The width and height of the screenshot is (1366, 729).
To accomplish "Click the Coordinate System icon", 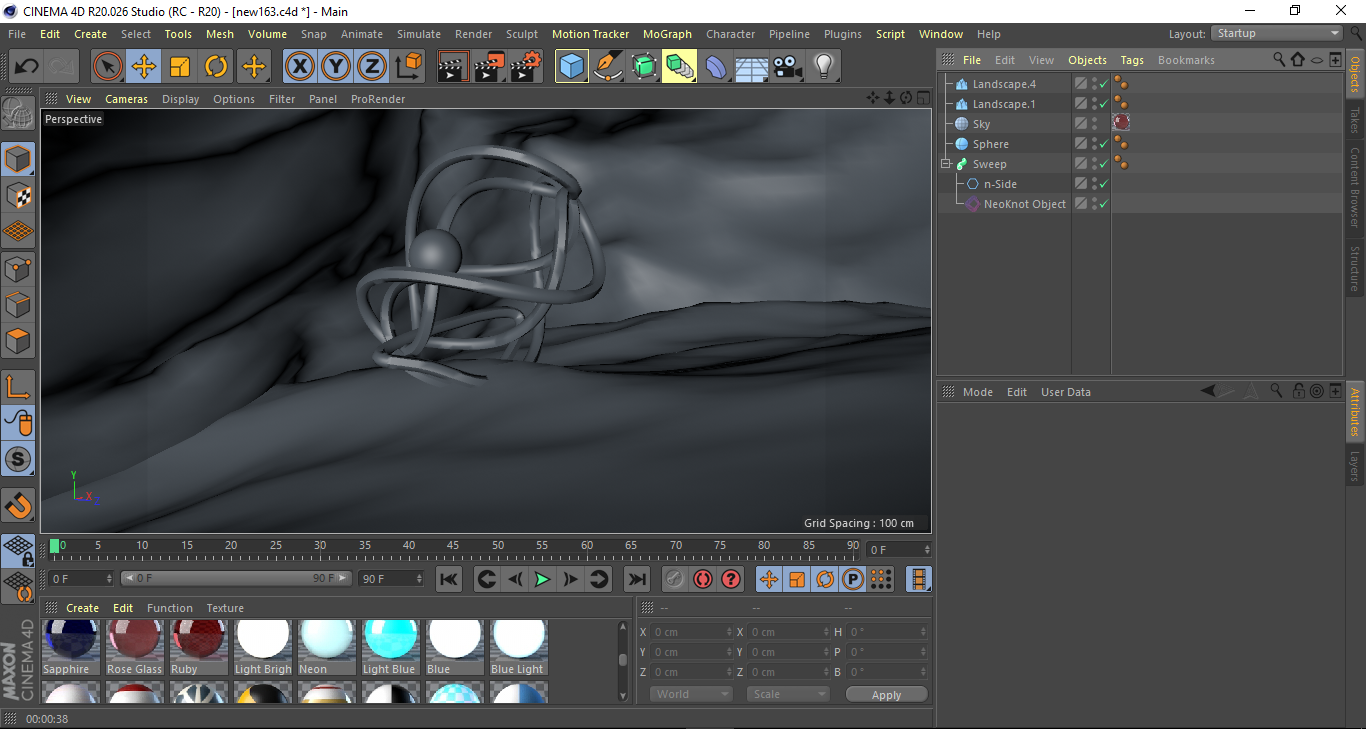I will [408, 67].
